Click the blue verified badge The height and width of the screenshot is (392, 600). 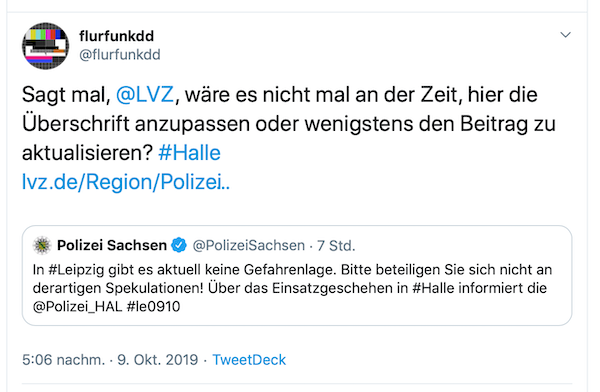[179, 245]
